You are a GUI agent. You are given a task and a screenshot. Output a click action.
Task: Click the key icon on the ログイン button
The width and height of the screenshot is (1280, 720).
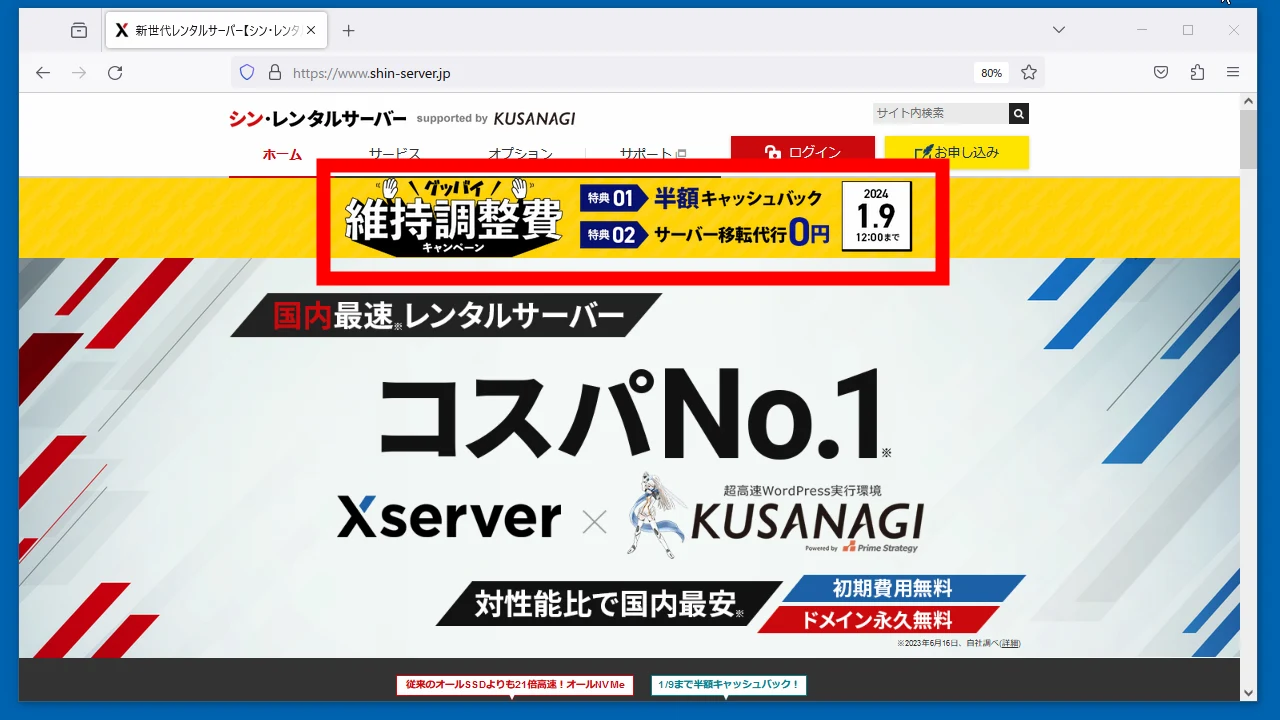(x=773, y=152)
